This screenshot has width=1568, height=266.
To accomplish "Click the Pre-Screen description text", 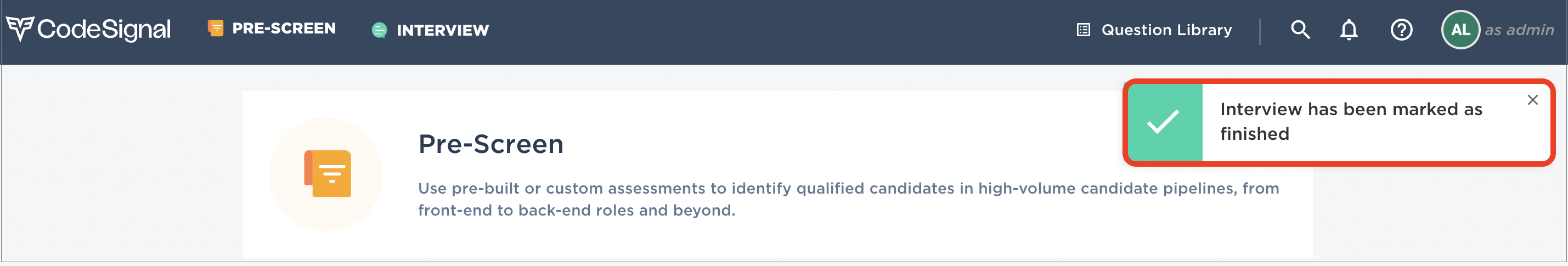I will (x=849, y=199).
